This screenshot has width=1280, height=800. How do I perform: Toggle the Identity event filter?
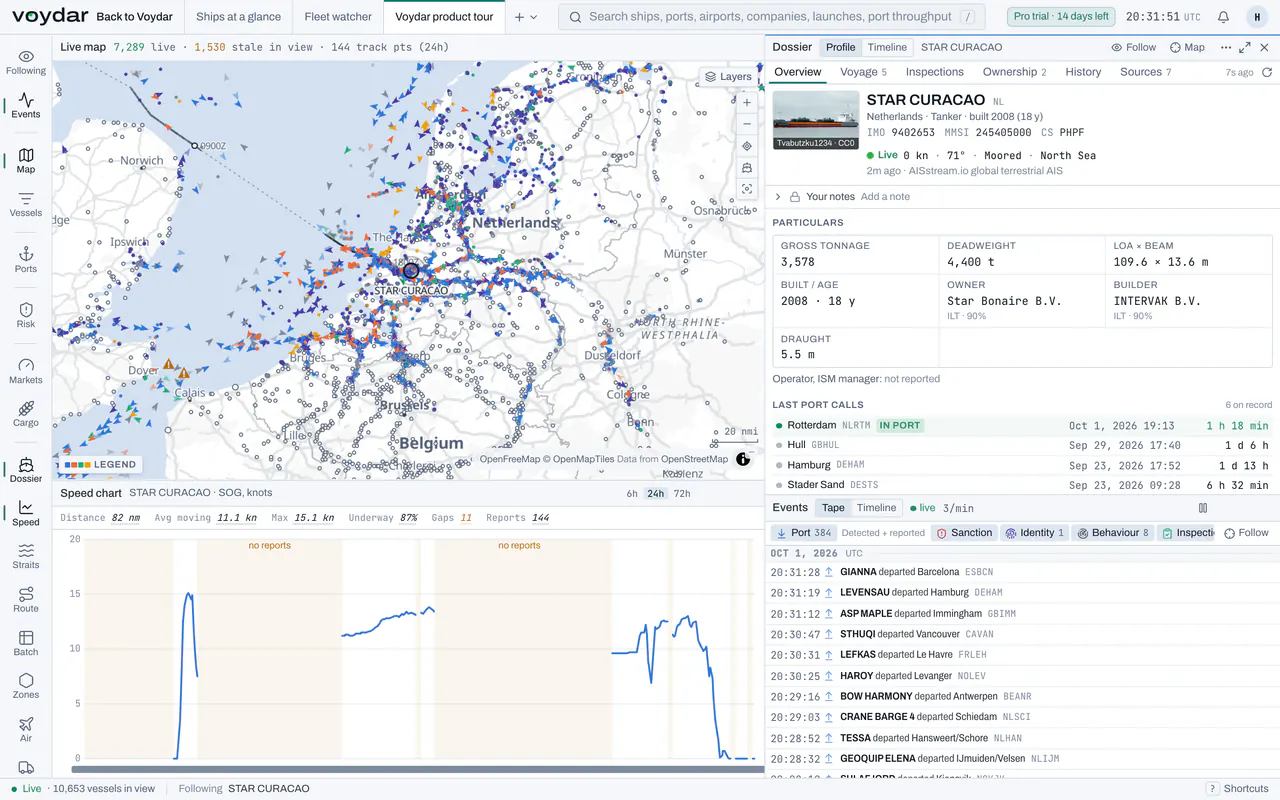tap(1035, 533)
